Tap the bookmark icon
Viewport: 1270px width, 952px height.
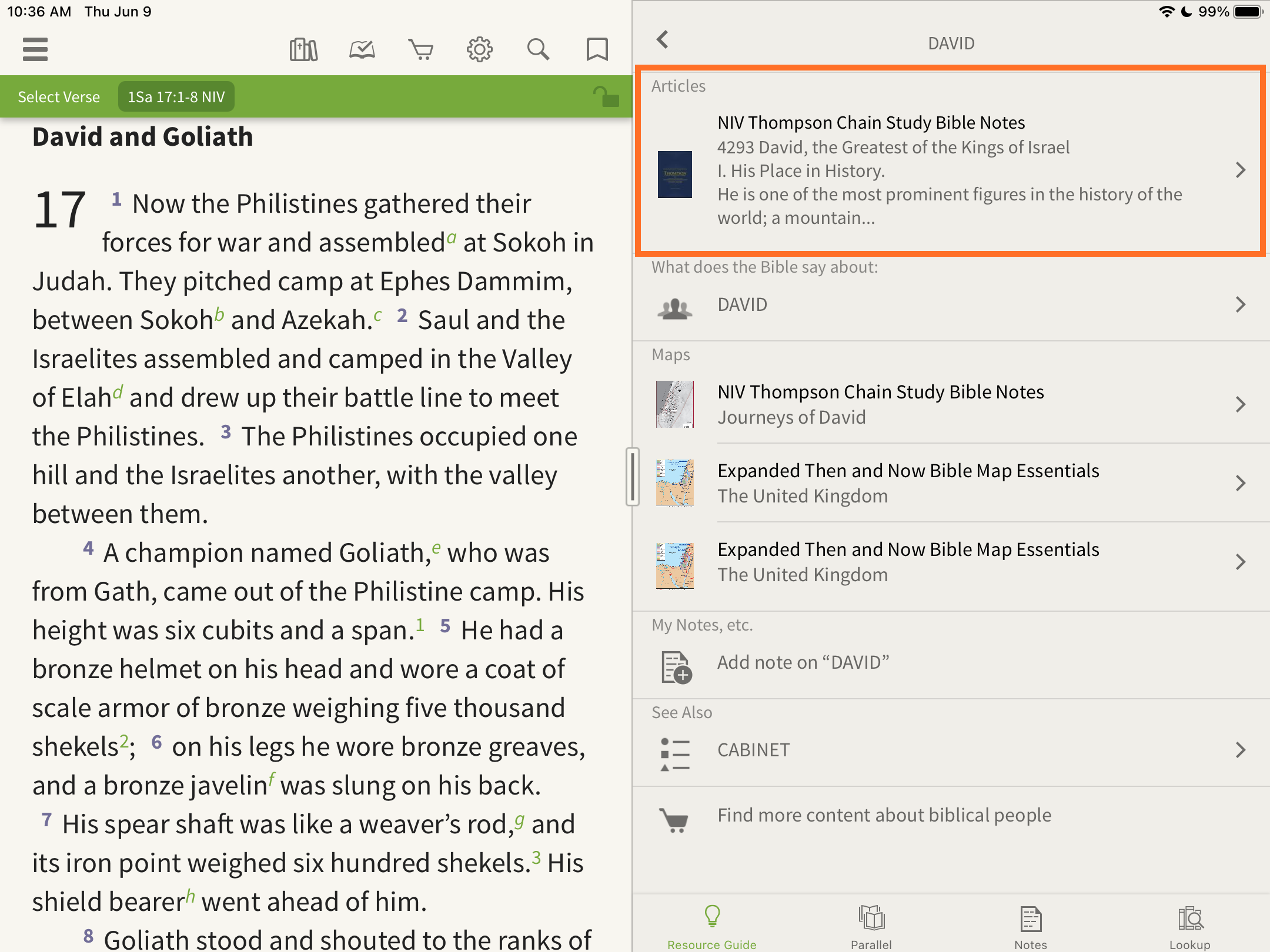point(597,49)
